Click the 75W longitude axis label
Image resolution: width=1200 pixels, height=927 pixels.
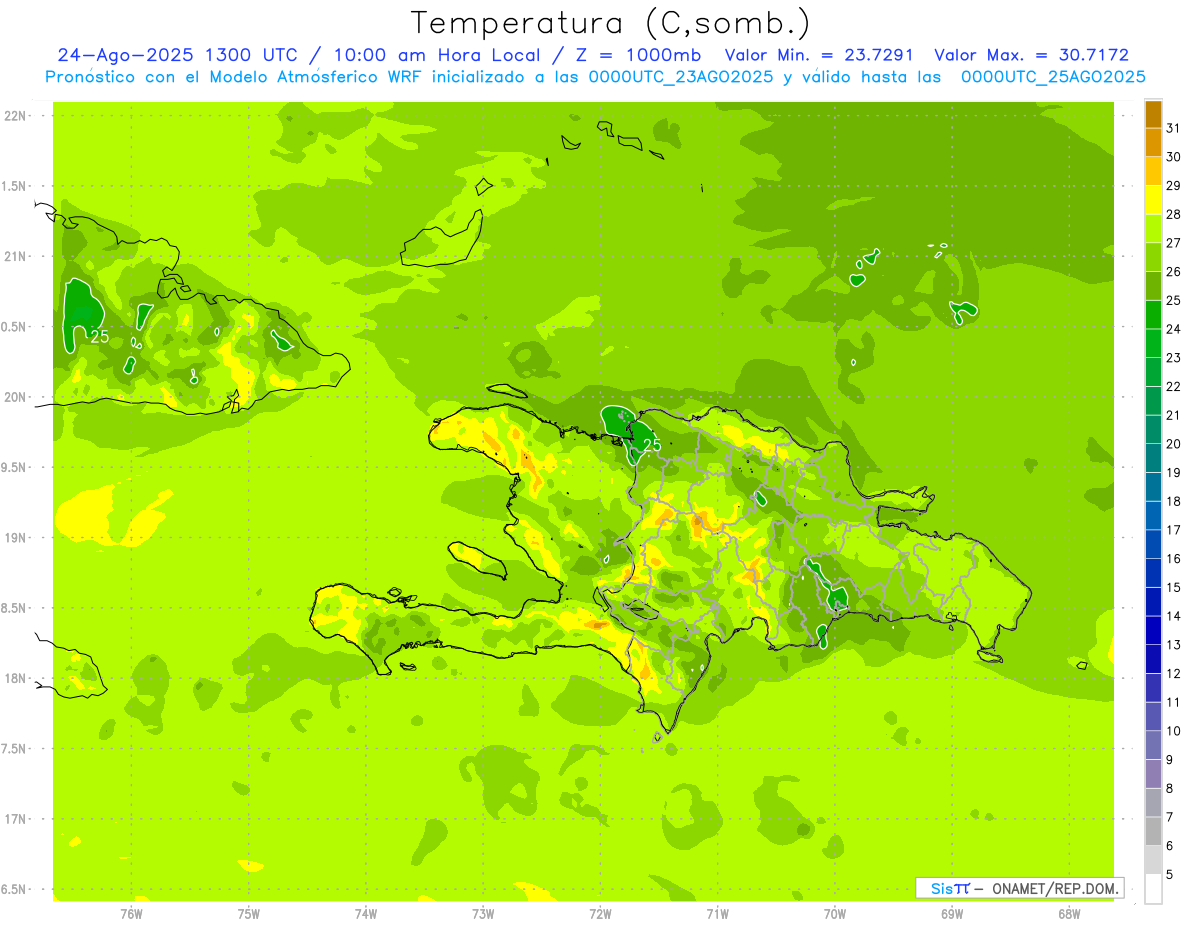(x=249, y=913)
